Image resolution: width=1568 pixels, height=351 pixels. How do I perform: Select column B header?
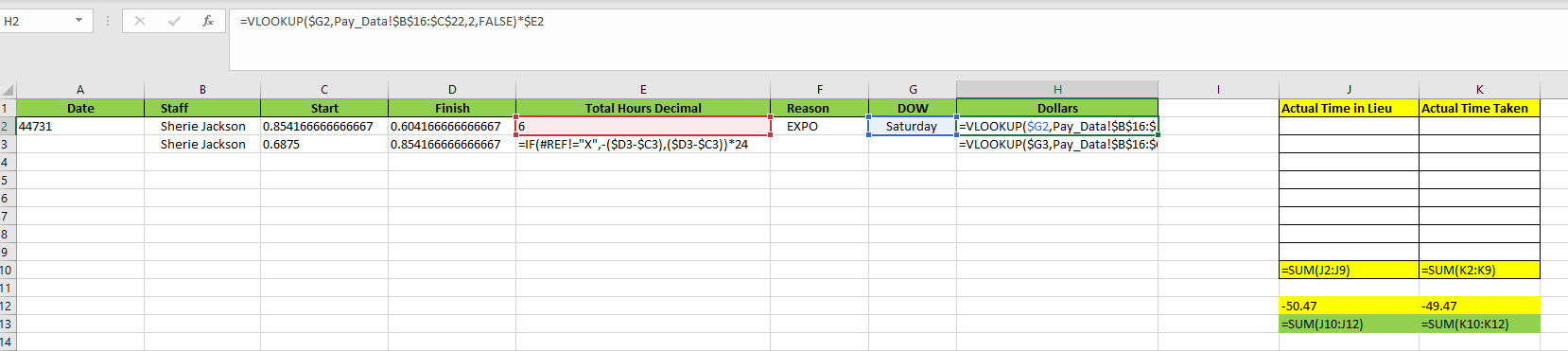pyautogui.click(x=202, y=90)
